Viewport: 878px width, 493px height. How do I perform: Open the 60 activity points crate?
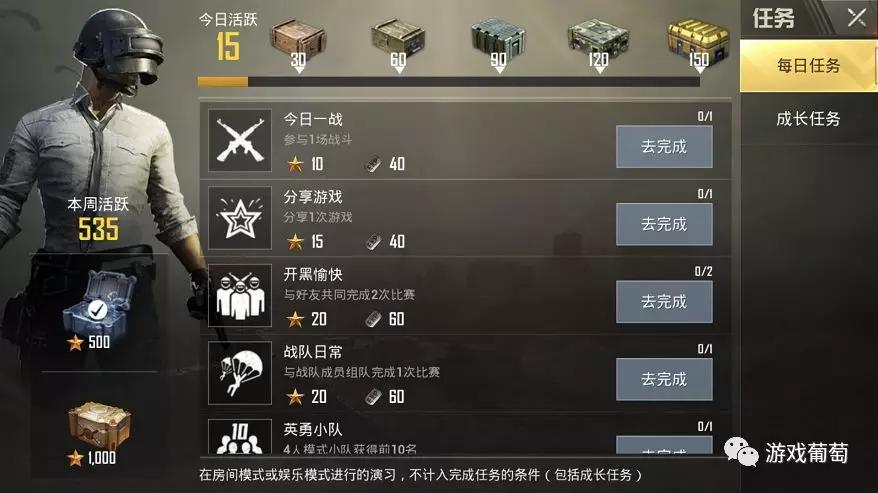click(x=398, y=40)
